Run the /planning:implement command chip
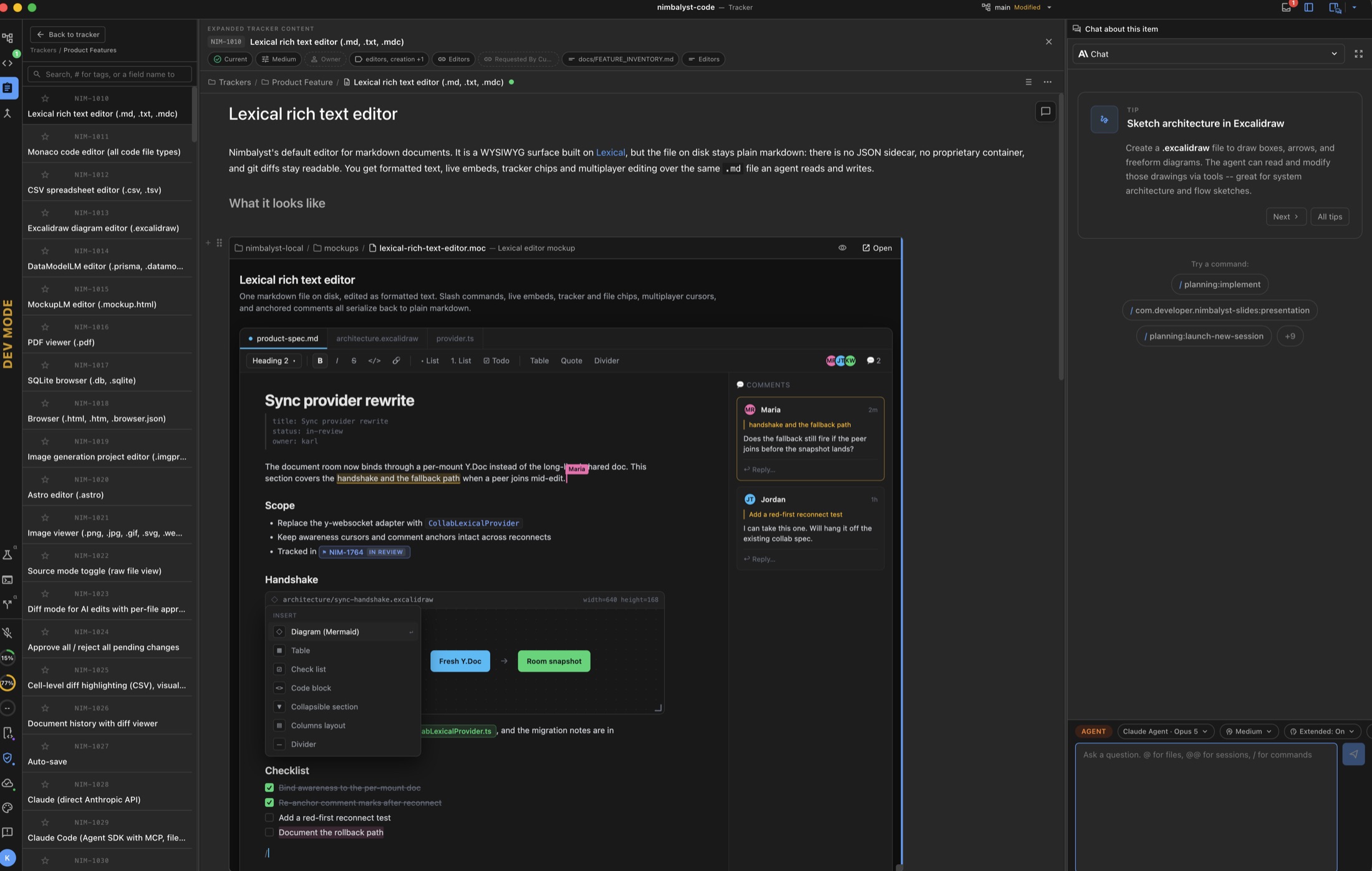This screenshot has height=871, width=1372. pos(1219,285)
